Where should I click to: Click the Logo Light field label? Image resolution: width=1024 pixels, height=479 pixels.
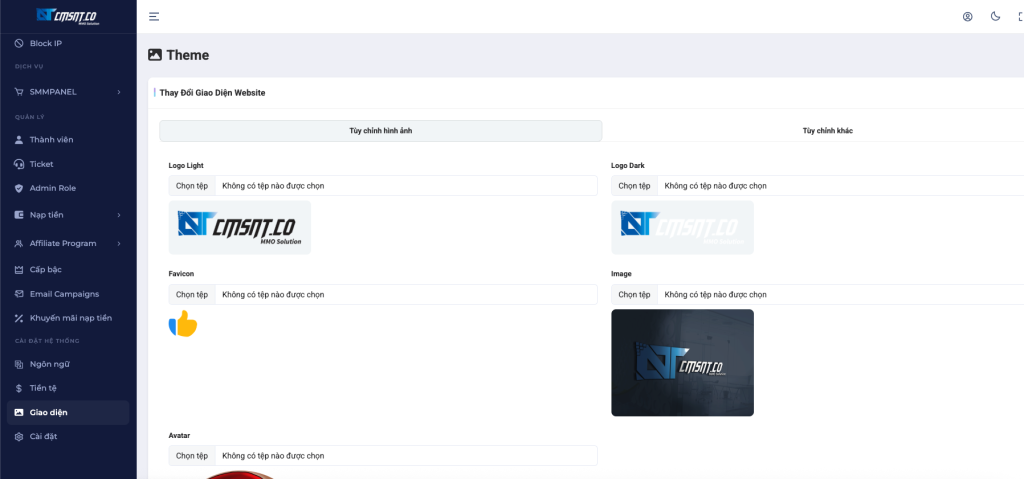pyautogui.click(x=185, y=165)
